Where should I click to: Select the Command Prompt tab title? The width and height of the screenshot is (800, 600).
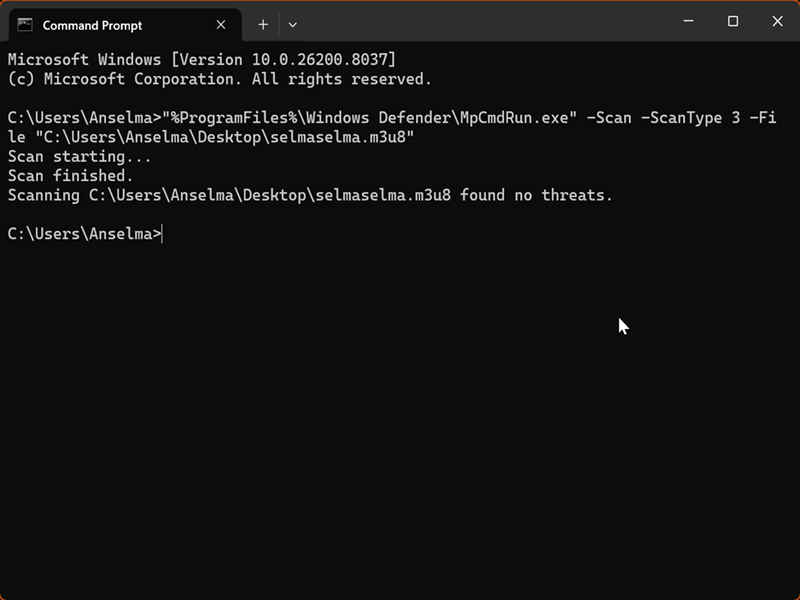pyautogui.click(x=92, y=25)
